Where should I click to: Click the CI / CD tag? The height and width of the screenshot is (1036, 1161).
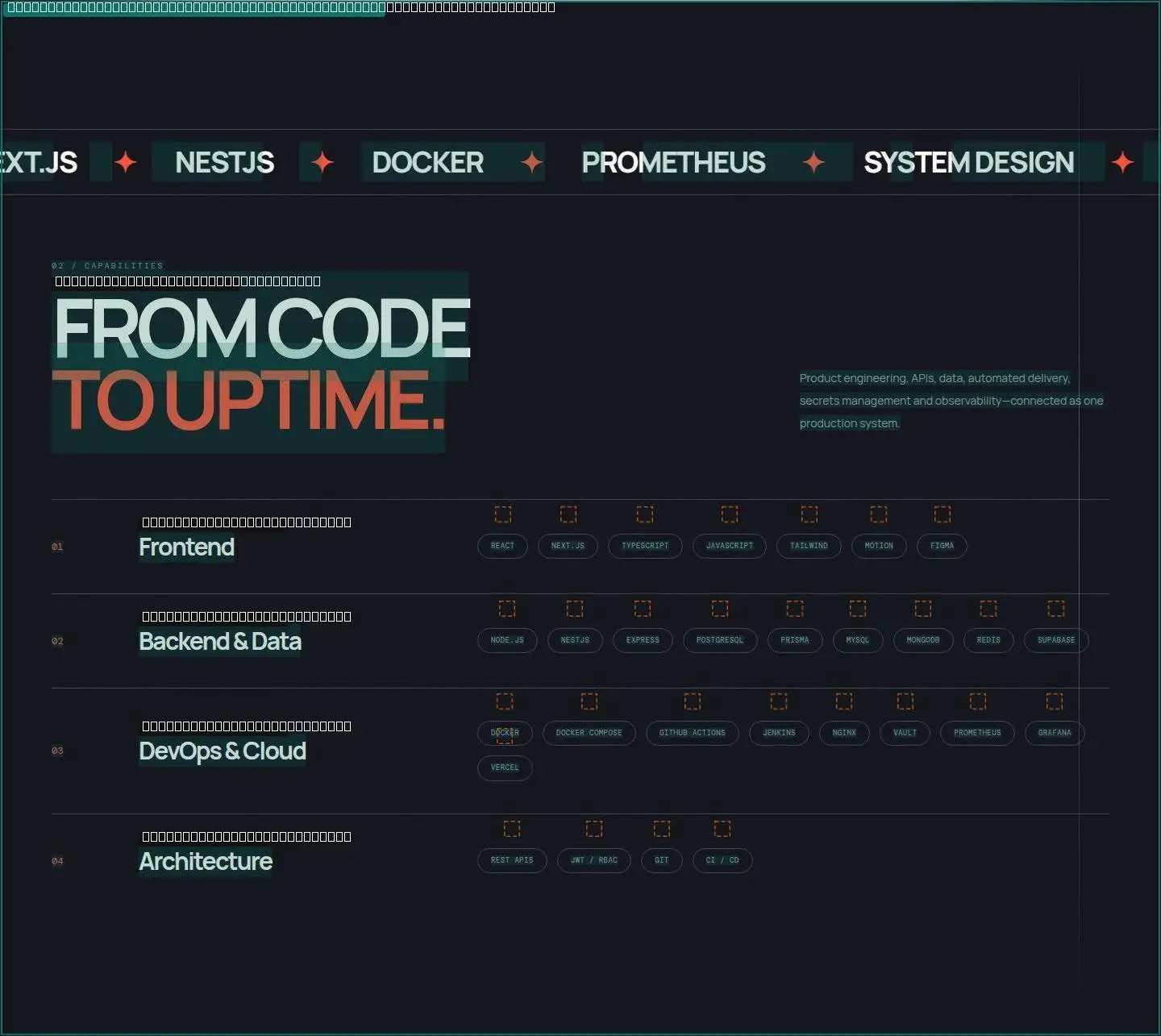(x=722, y=860)
